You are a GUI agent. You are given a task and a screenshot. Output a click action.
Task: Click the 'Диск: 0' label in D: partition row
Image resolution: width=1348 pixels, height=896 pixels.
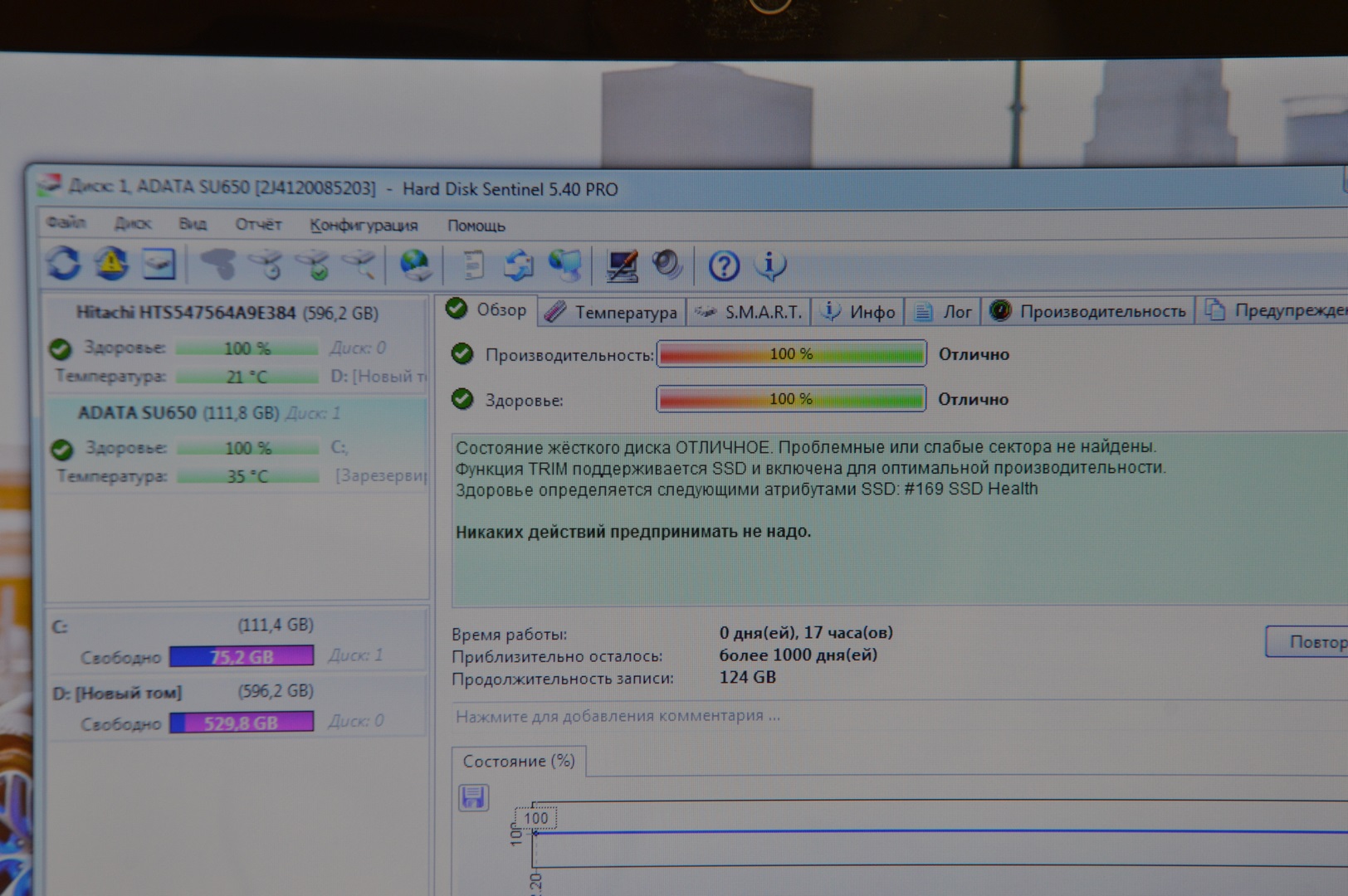(x=355, y=721)
